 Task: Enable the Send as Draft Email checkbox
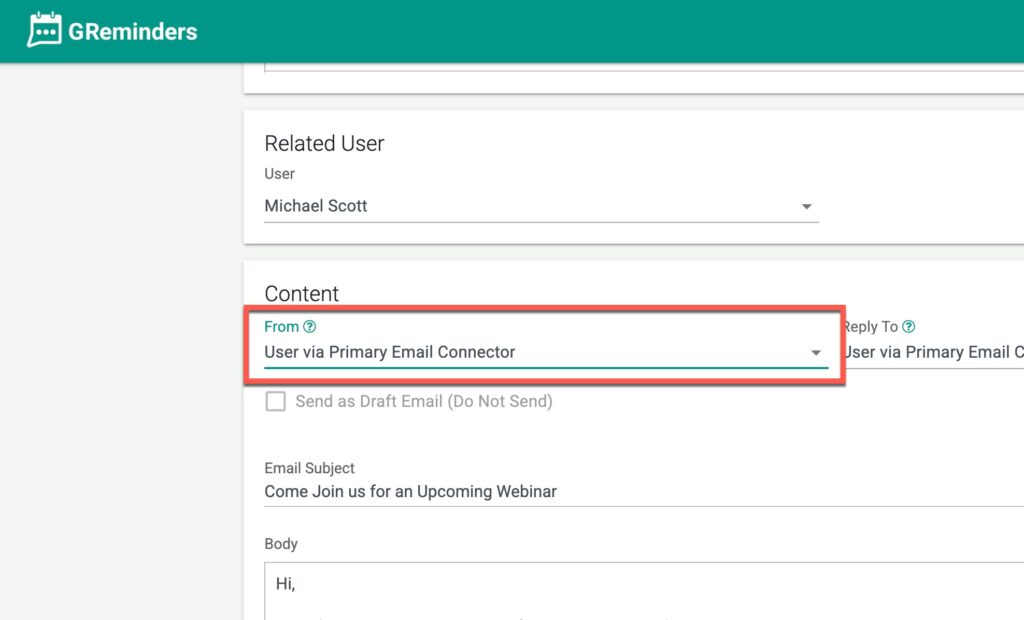pyautogui.click(x=275, y=402)
